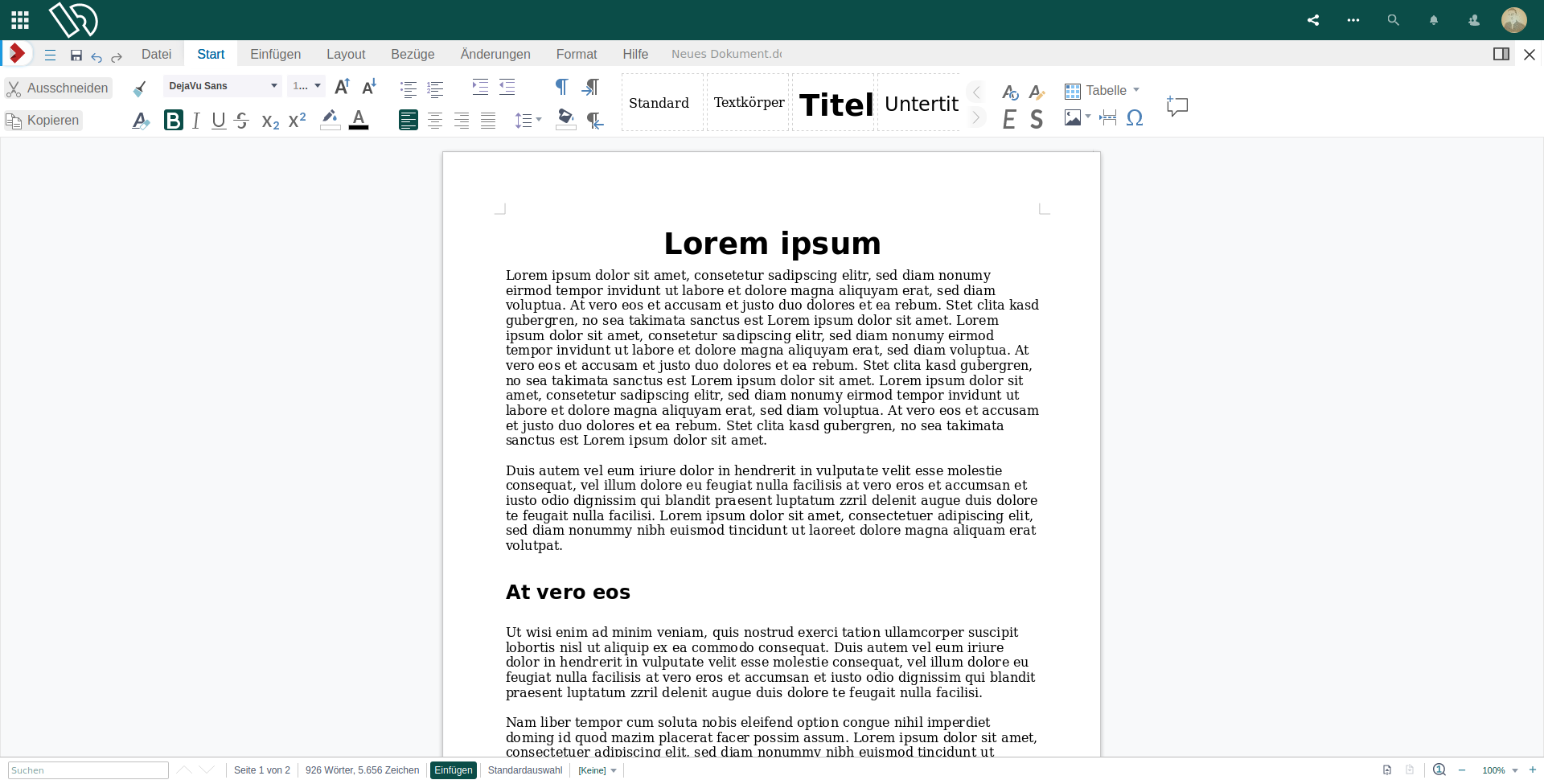1544x784 pixels.
Task: Insert special character Omega icon
Action: (1135, 118)
